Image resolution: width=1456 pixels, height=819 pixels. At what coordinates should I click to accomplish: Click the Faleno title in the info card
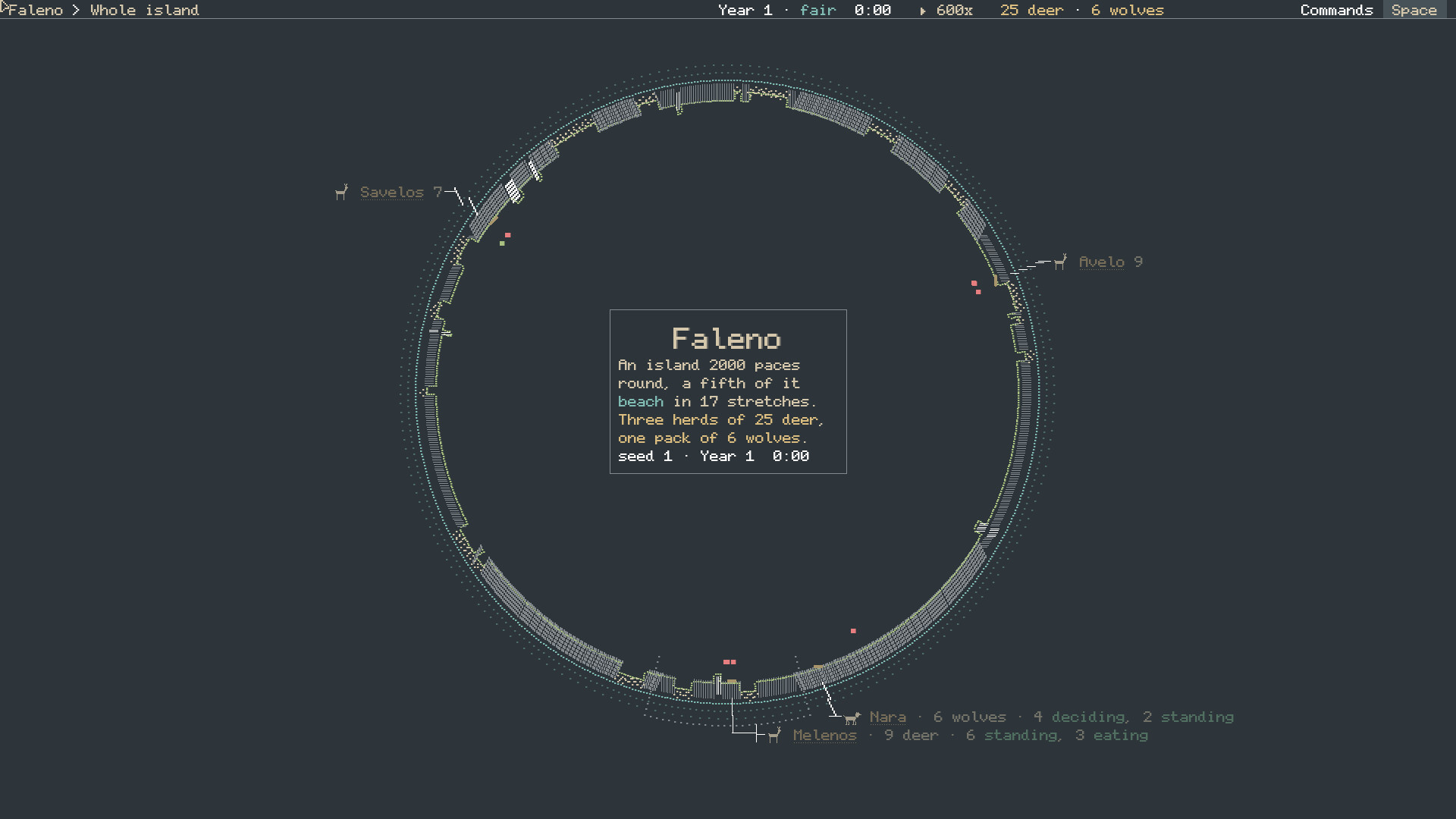tap(726, 339)
